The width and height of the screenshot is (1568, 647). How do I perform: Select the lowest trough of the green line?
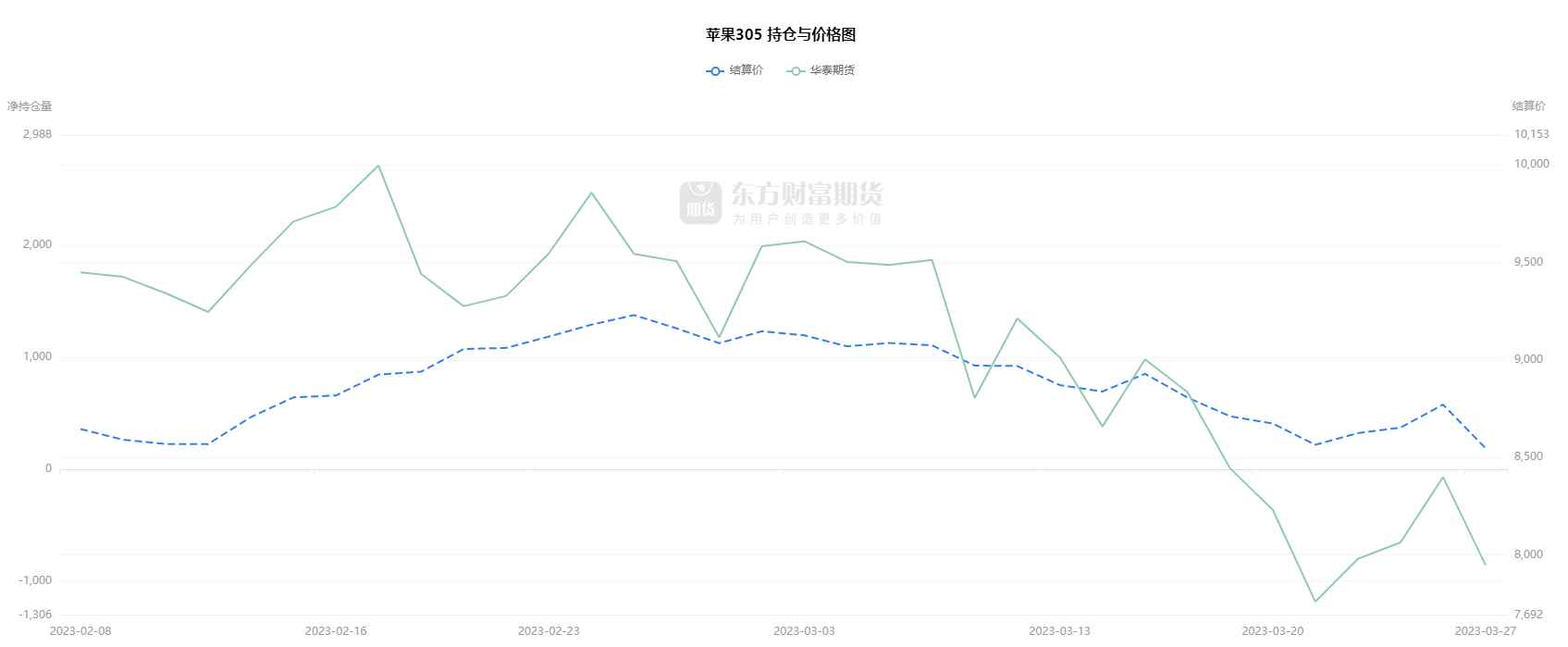point(1315,602)
